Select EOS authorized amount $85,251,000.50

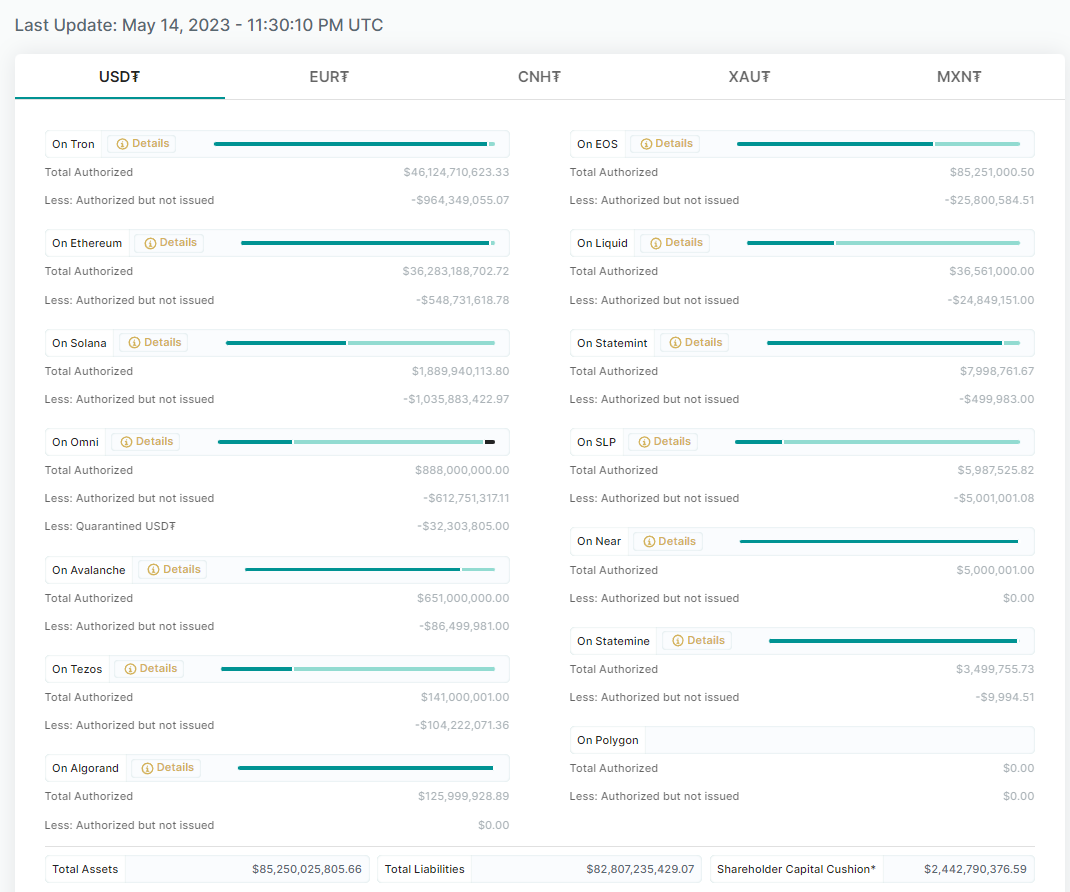pos(992,173)
